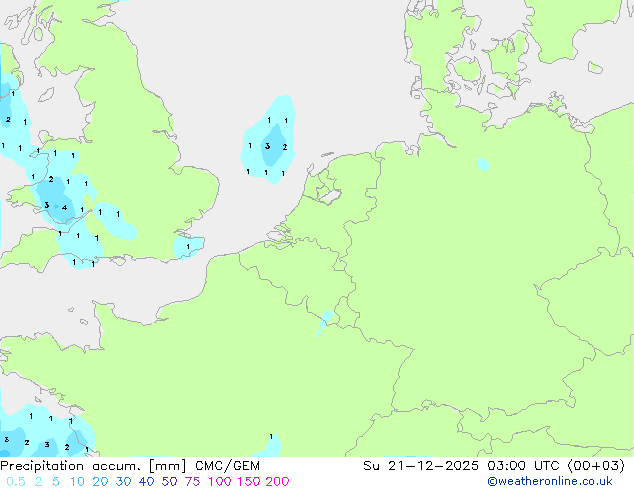
Task: Click the '03:00 UTC' time text
Action: [x=523, y=466]
